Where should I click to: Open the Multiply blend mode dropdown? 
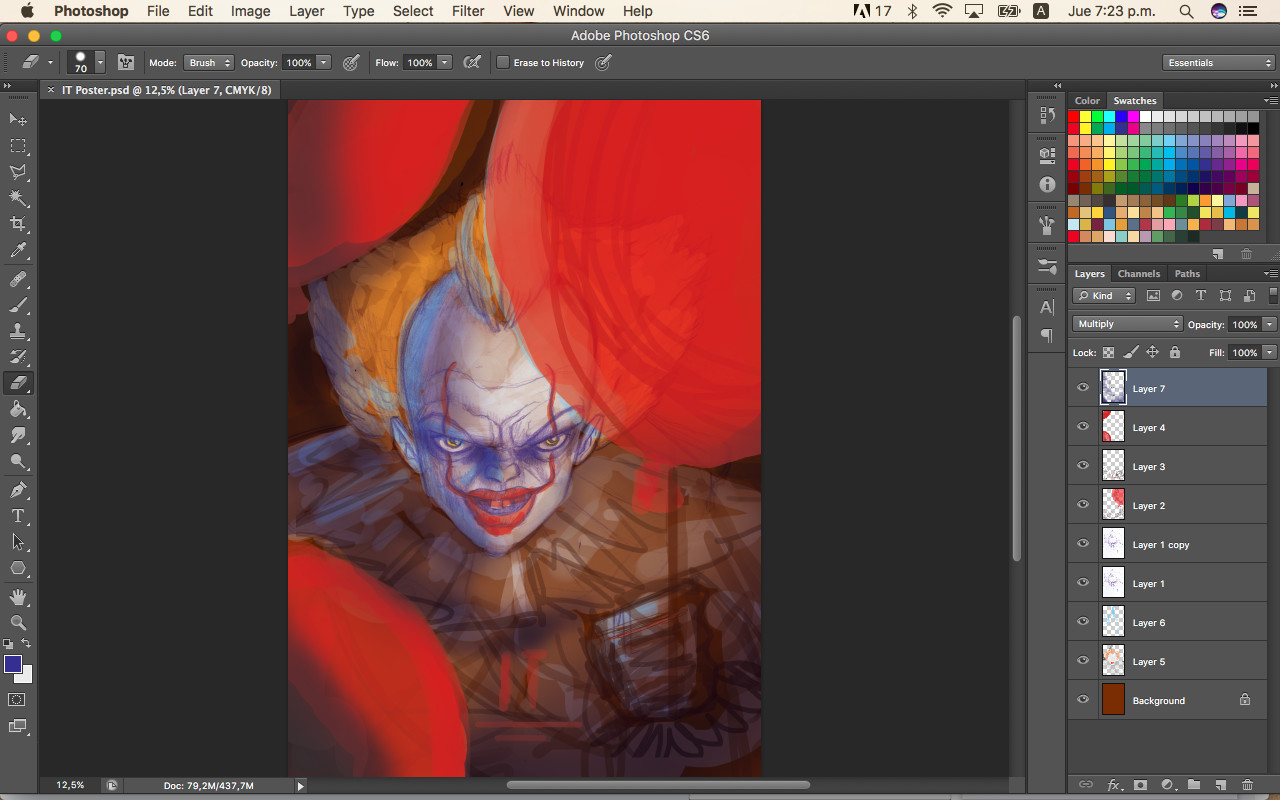click(x=1127, y=324)
